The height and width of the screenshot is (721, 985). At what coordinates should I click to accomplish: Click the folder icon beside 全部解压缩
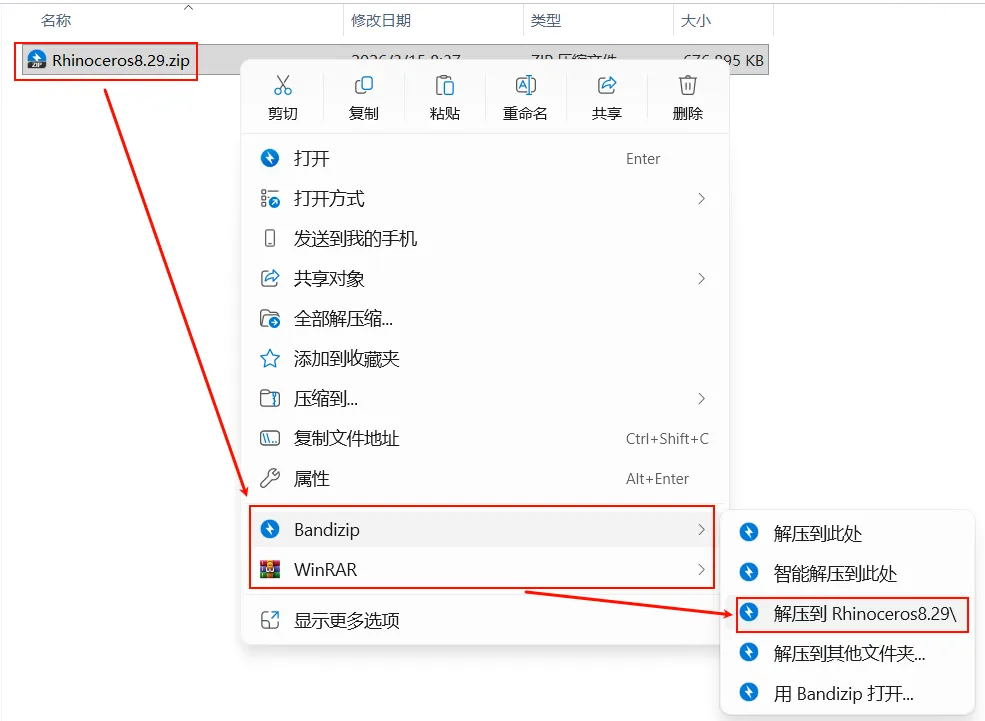pos(270,318)
